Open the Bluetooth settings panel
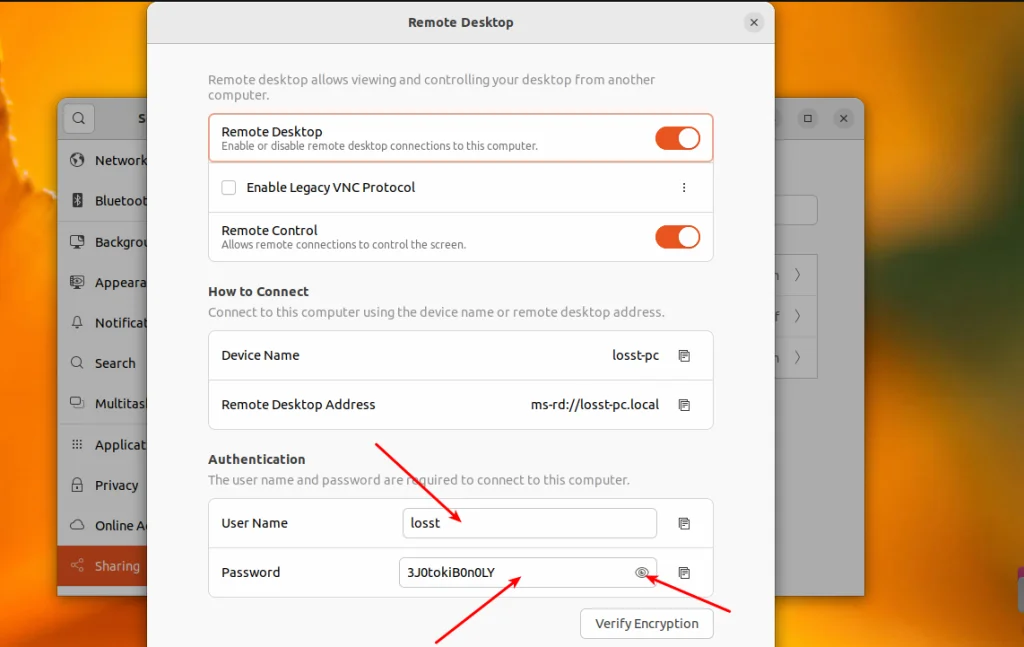The width and height of the screenshot is (1024, 647). [108, 200]
